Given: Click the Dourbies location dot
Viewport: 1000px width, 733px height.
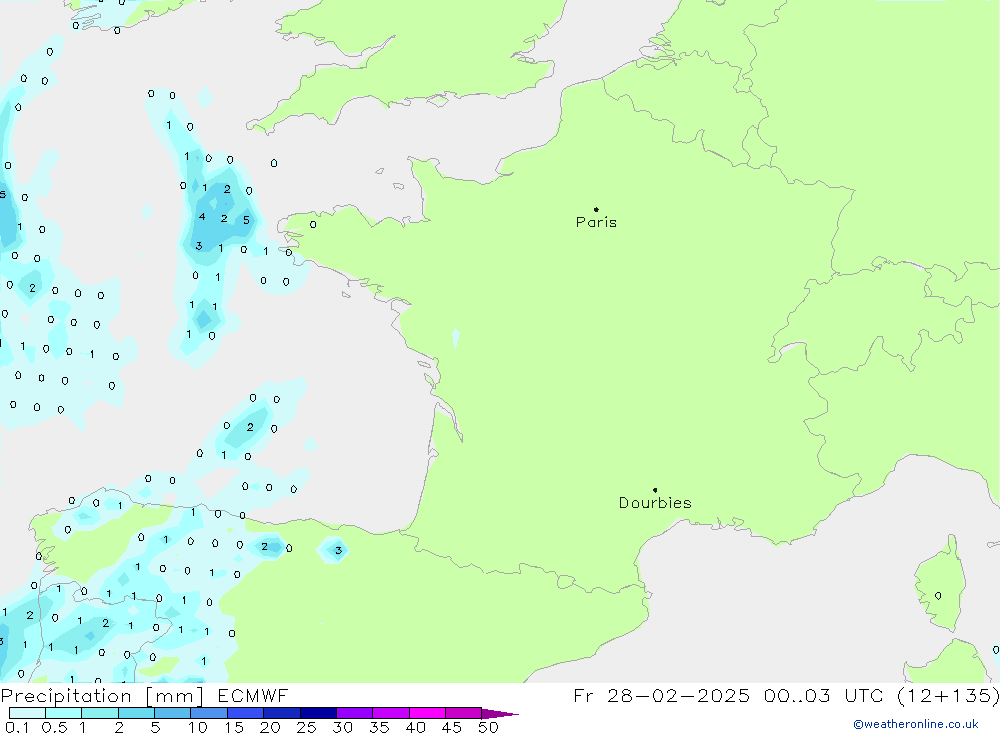Looking at the screenshot, I should [x=656, y=490].
